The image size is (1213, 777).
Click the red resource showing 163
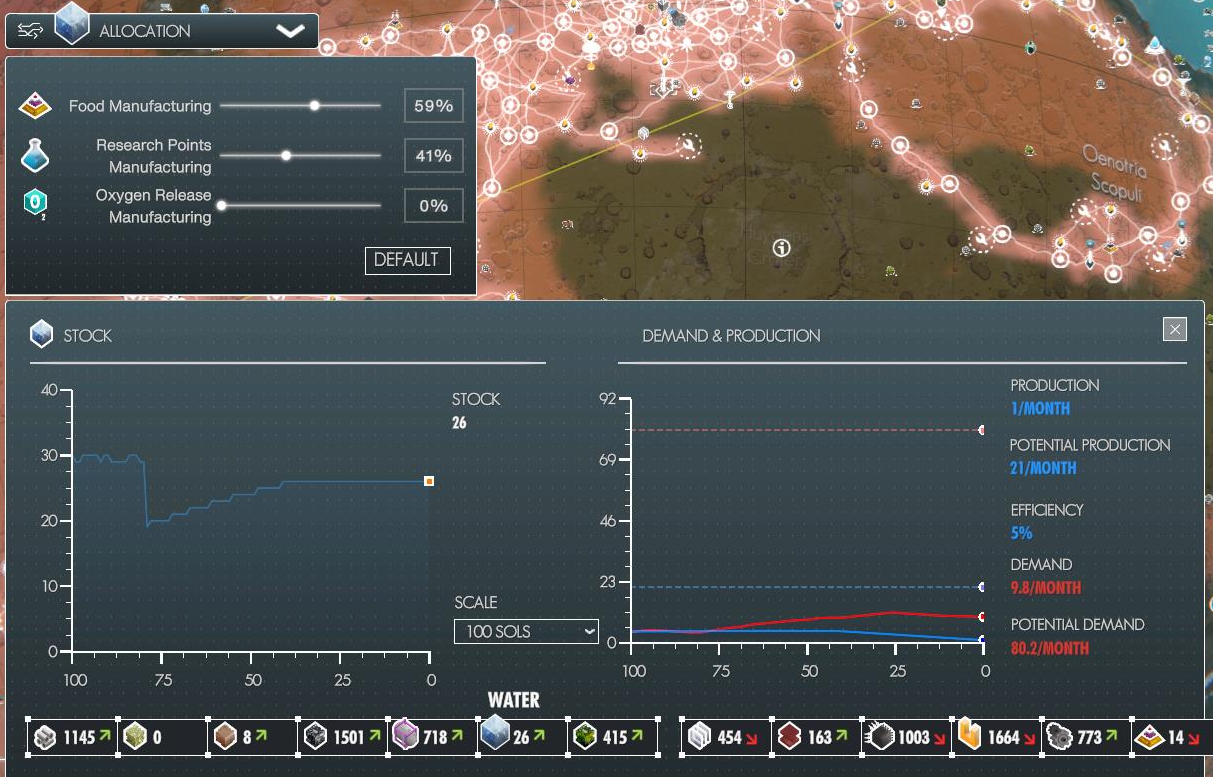(812, 738)
